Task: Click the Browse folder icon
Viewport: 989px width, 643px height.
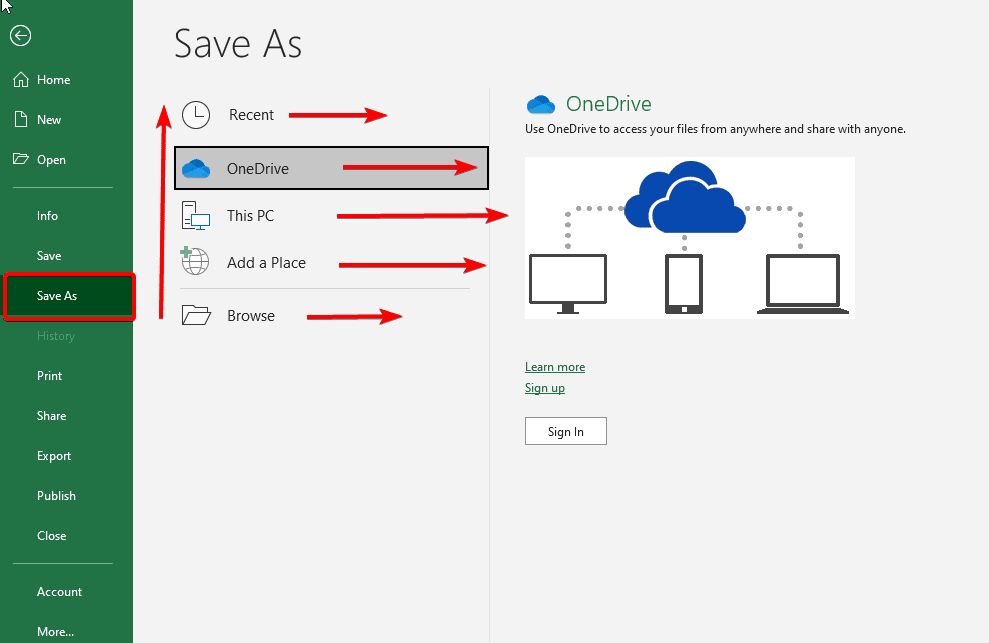Action: (x=196, y=315)
